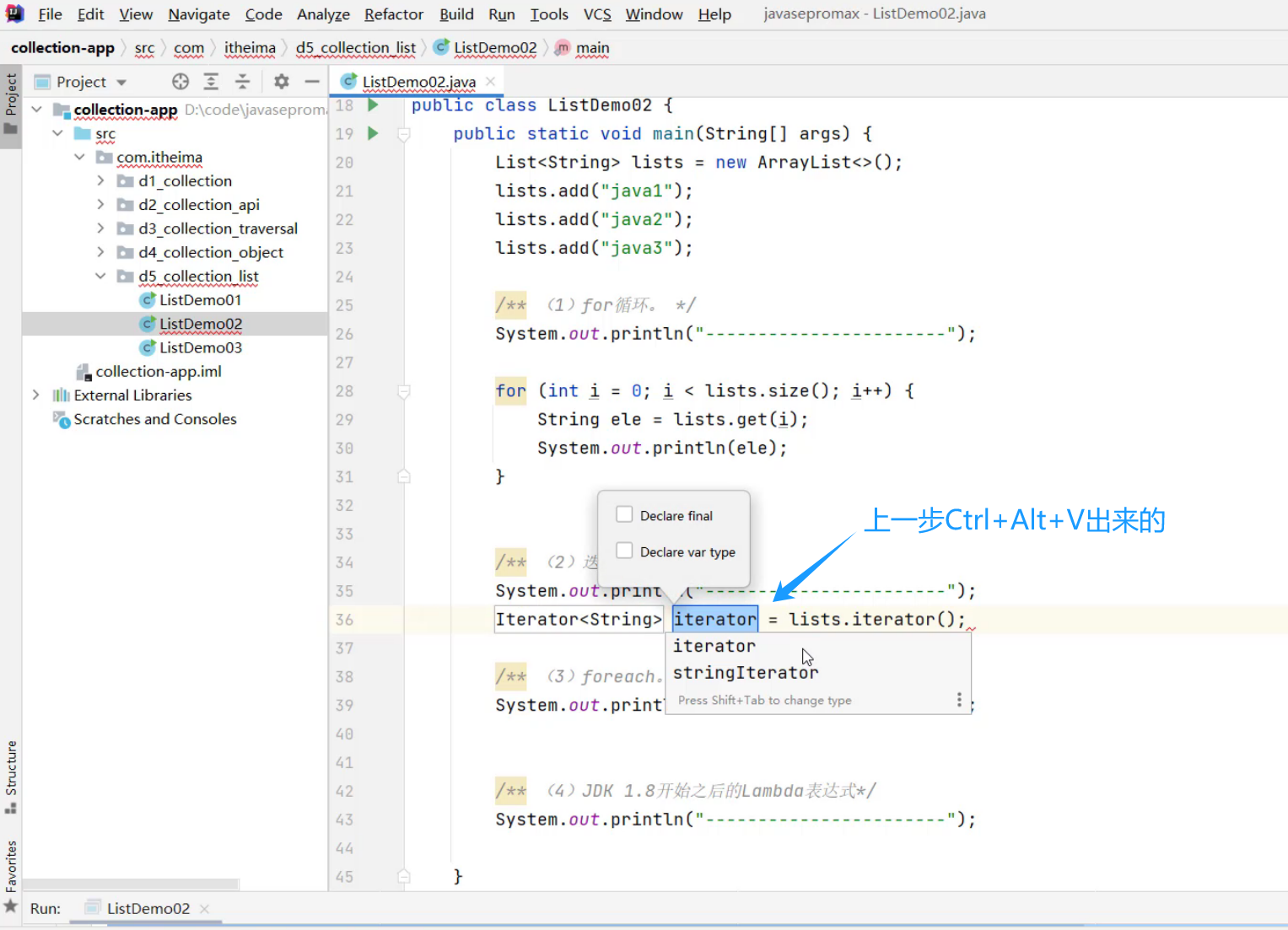Select collection-app.iml in the project tree
The width and height of the screenshot is (1288, 930).
[x=159, y=372]
